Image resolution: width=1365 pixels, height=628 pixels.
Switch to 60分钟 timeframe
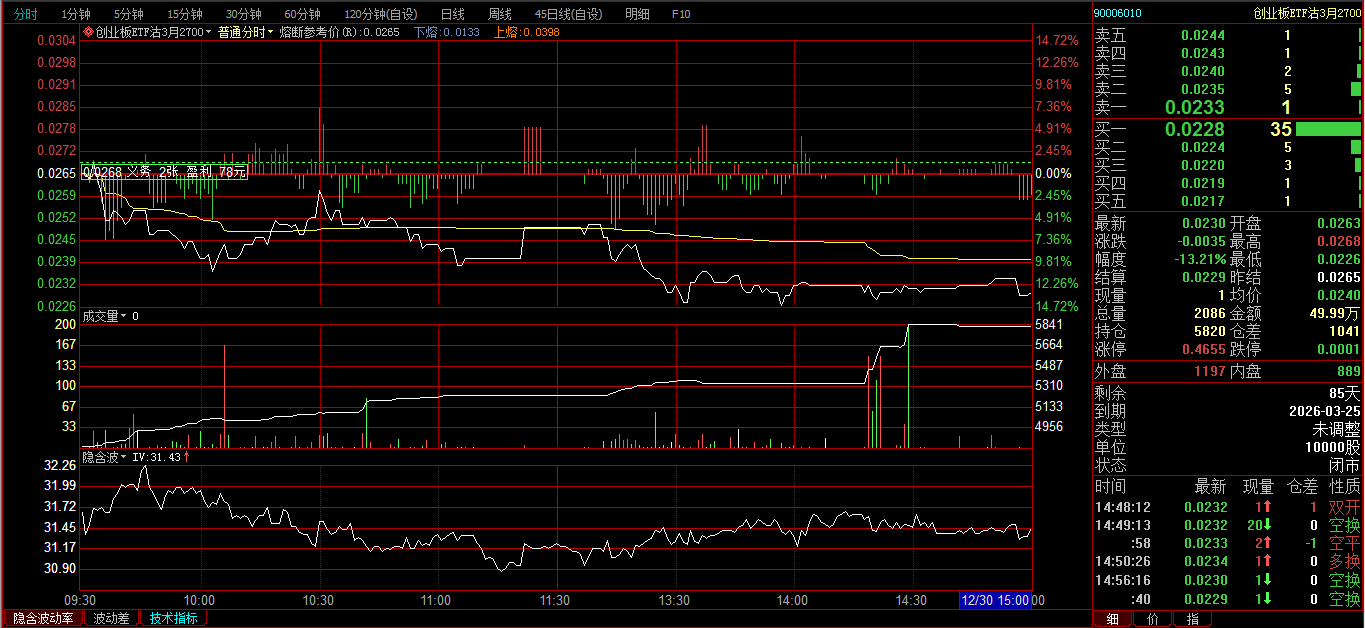302,14
